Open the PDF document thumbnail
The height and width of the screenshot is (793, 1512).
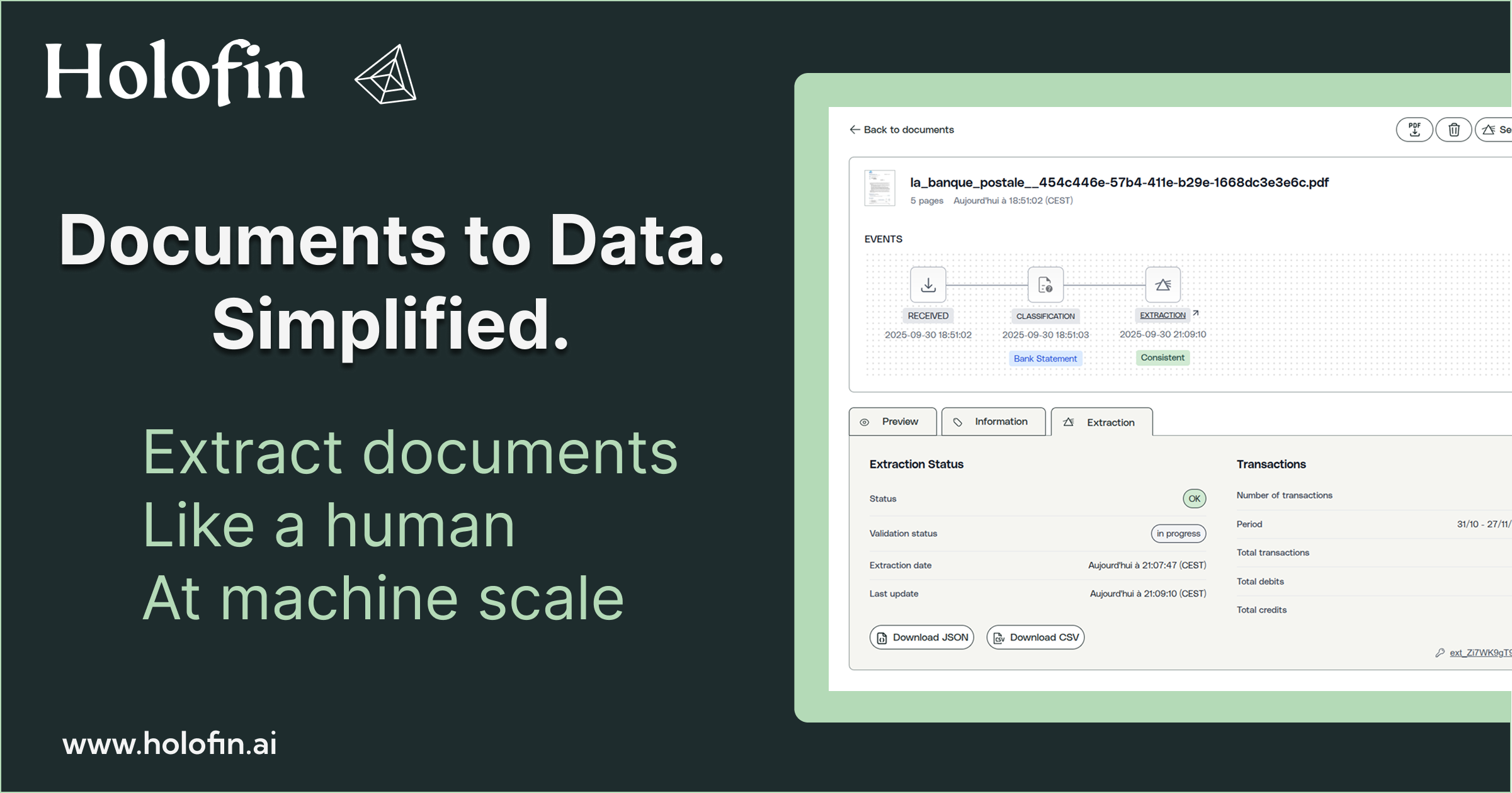[x=879, y=188]
